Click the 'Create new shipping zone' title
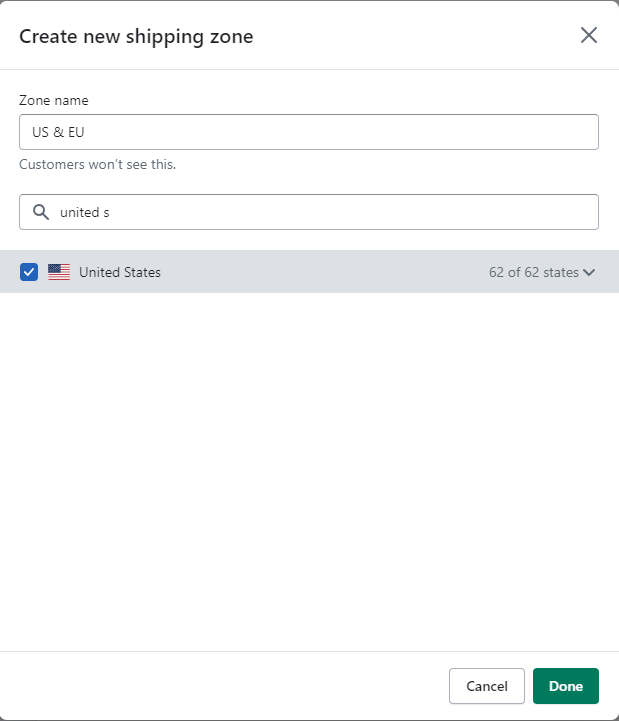The height and width of the screenshot is (721, 619). click(x=136, y=36)
